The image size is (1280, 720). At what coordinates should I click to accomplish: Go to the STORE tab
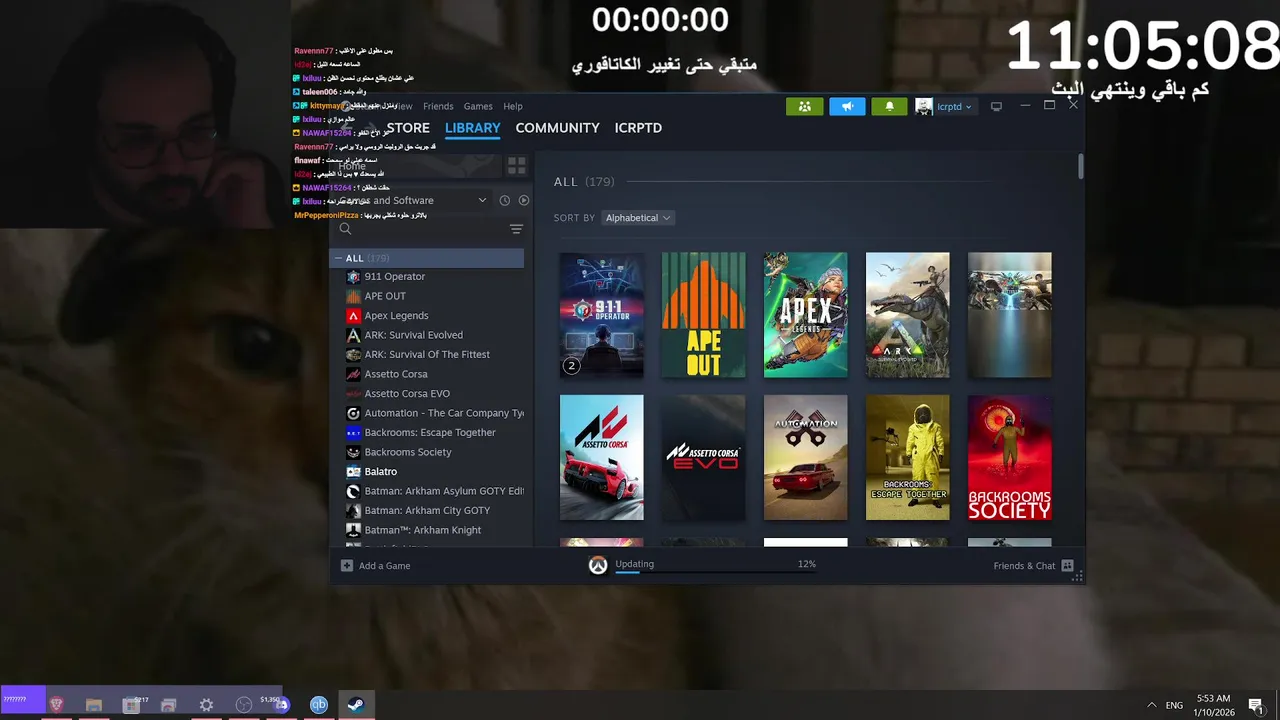(408, 128)
